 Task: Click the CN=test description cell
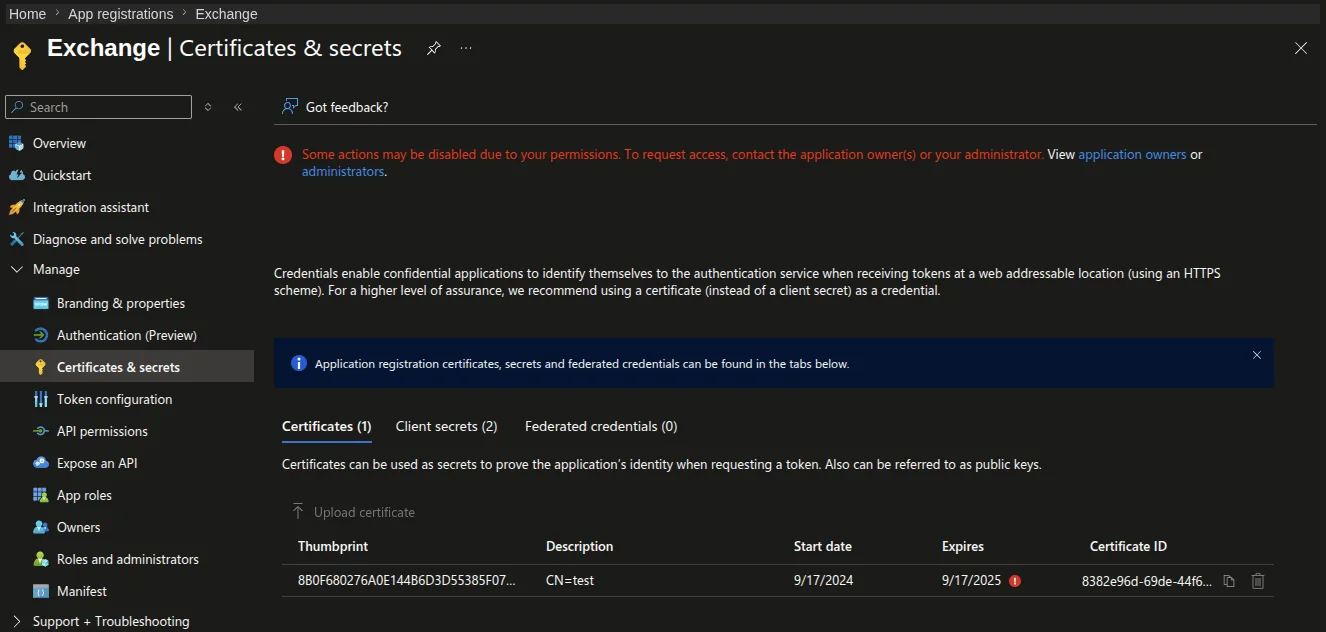[570, 581]
